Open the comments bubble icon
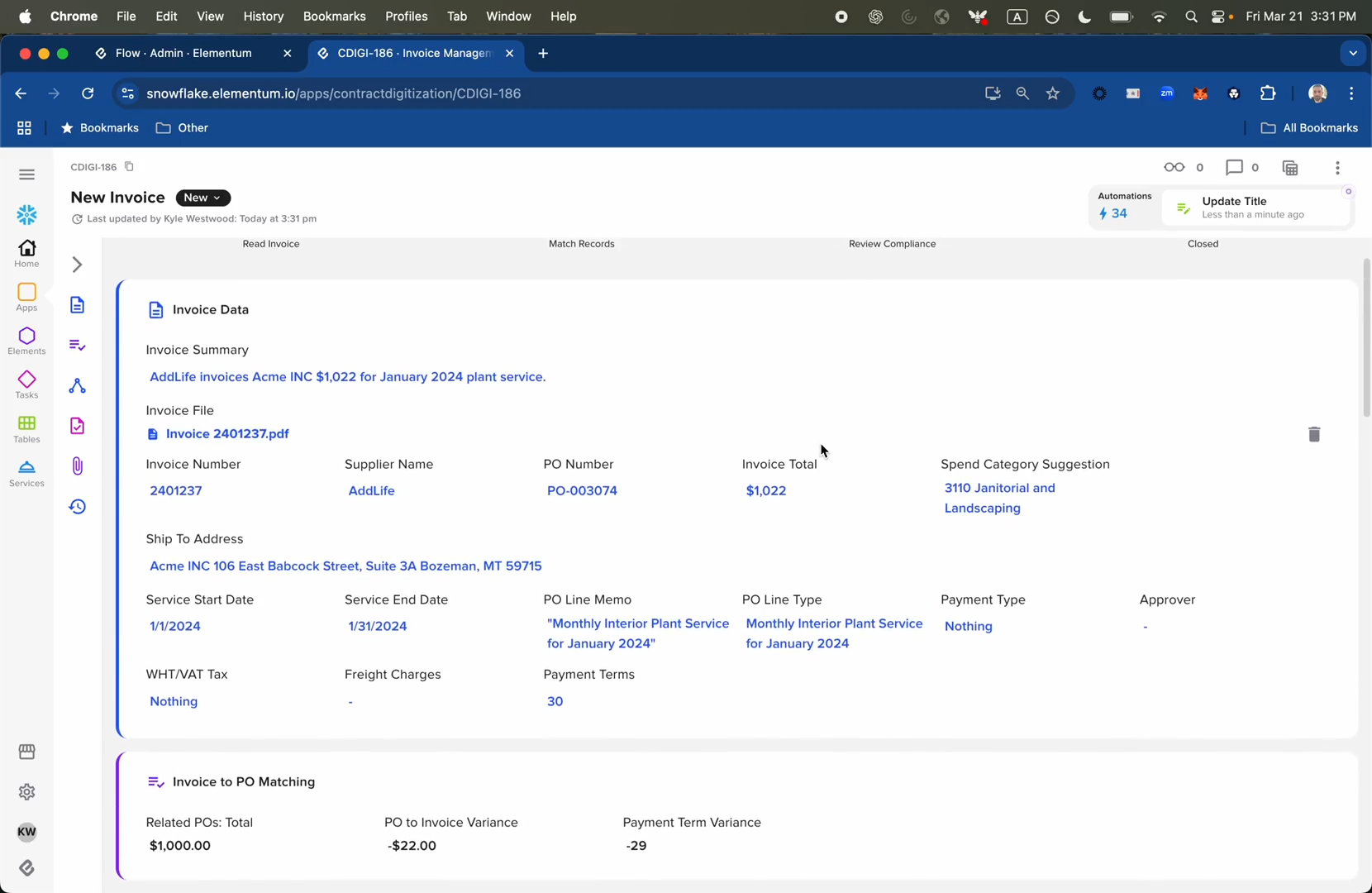1372x893 pixels. pos(1234,167)
